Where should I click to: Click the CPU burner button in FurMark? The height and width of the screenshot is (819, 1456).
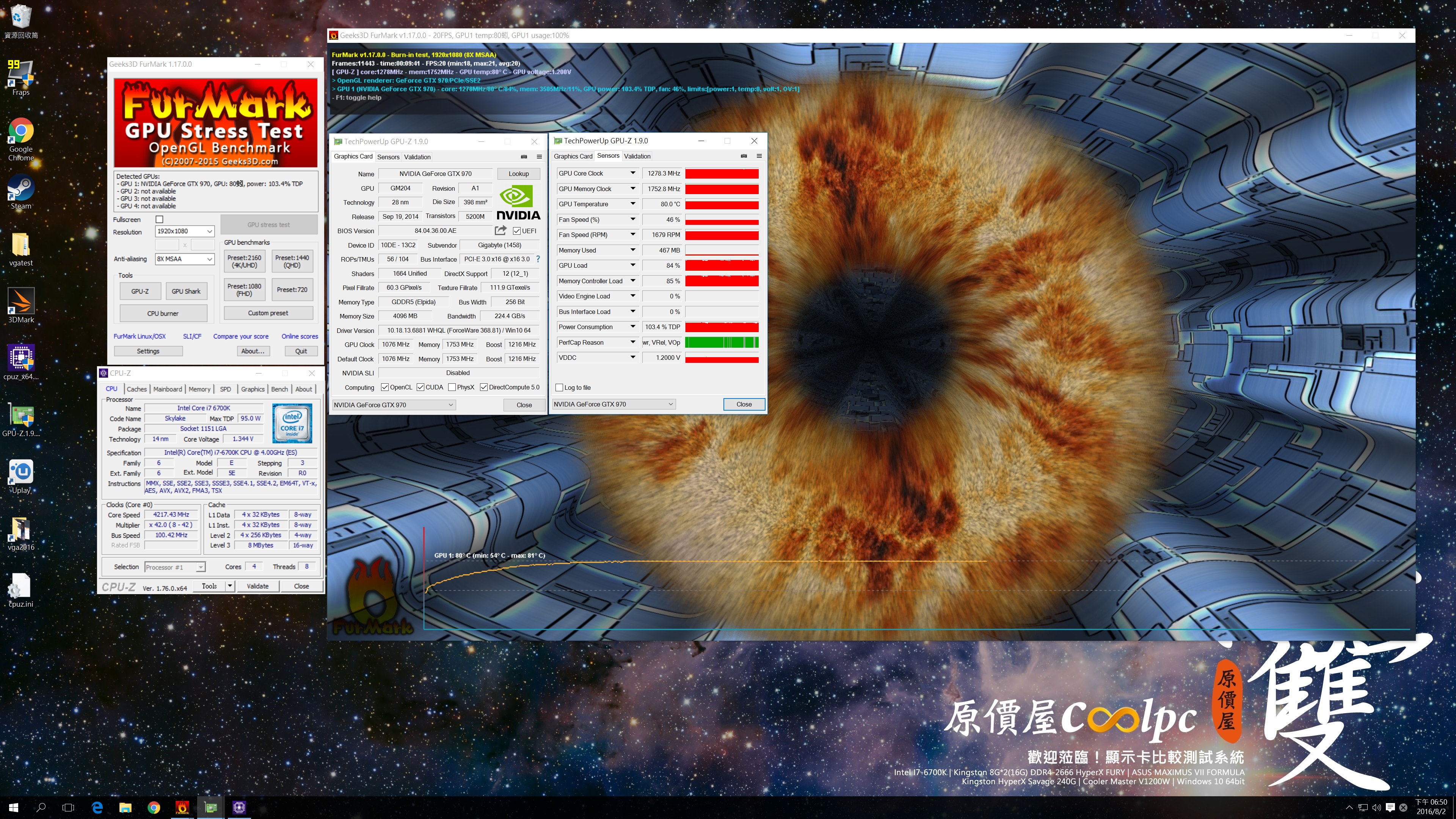[163, 313]
